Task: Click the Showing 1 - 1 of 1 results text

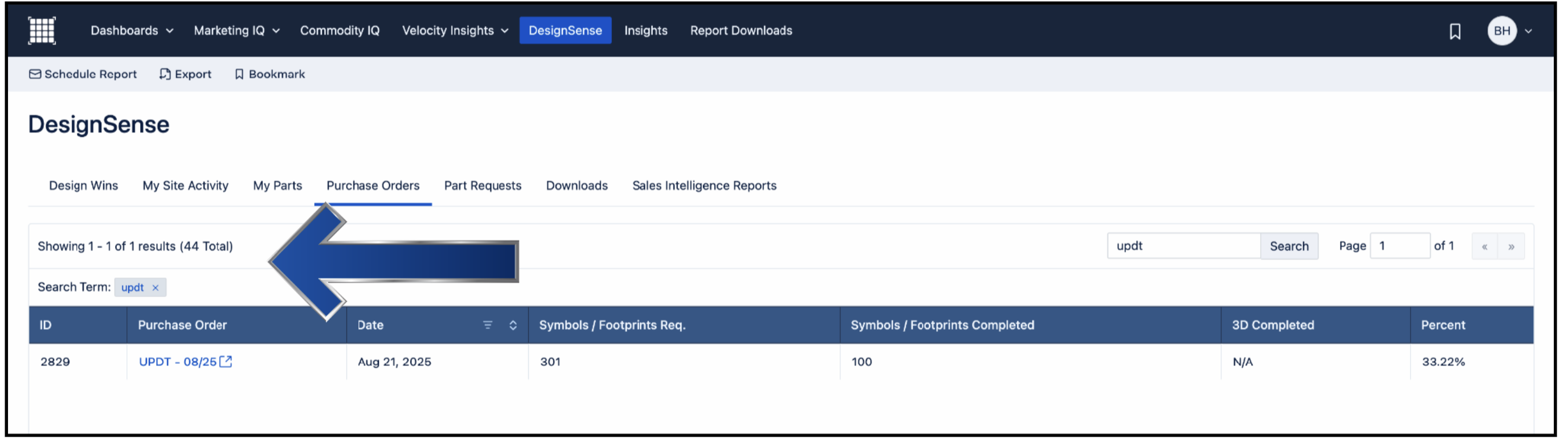Action: click(x=135, y=246)
